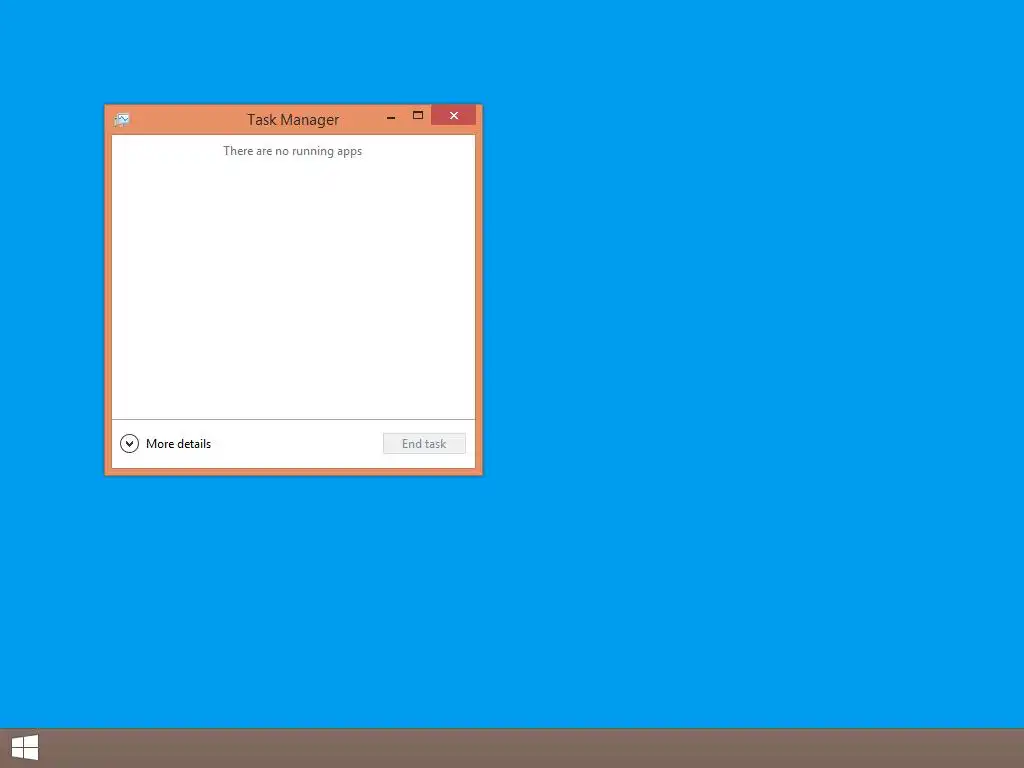Viewport: 1024px width, 768px height.
Task: Click the 'More details' label
Action: (x=178, y=443)
